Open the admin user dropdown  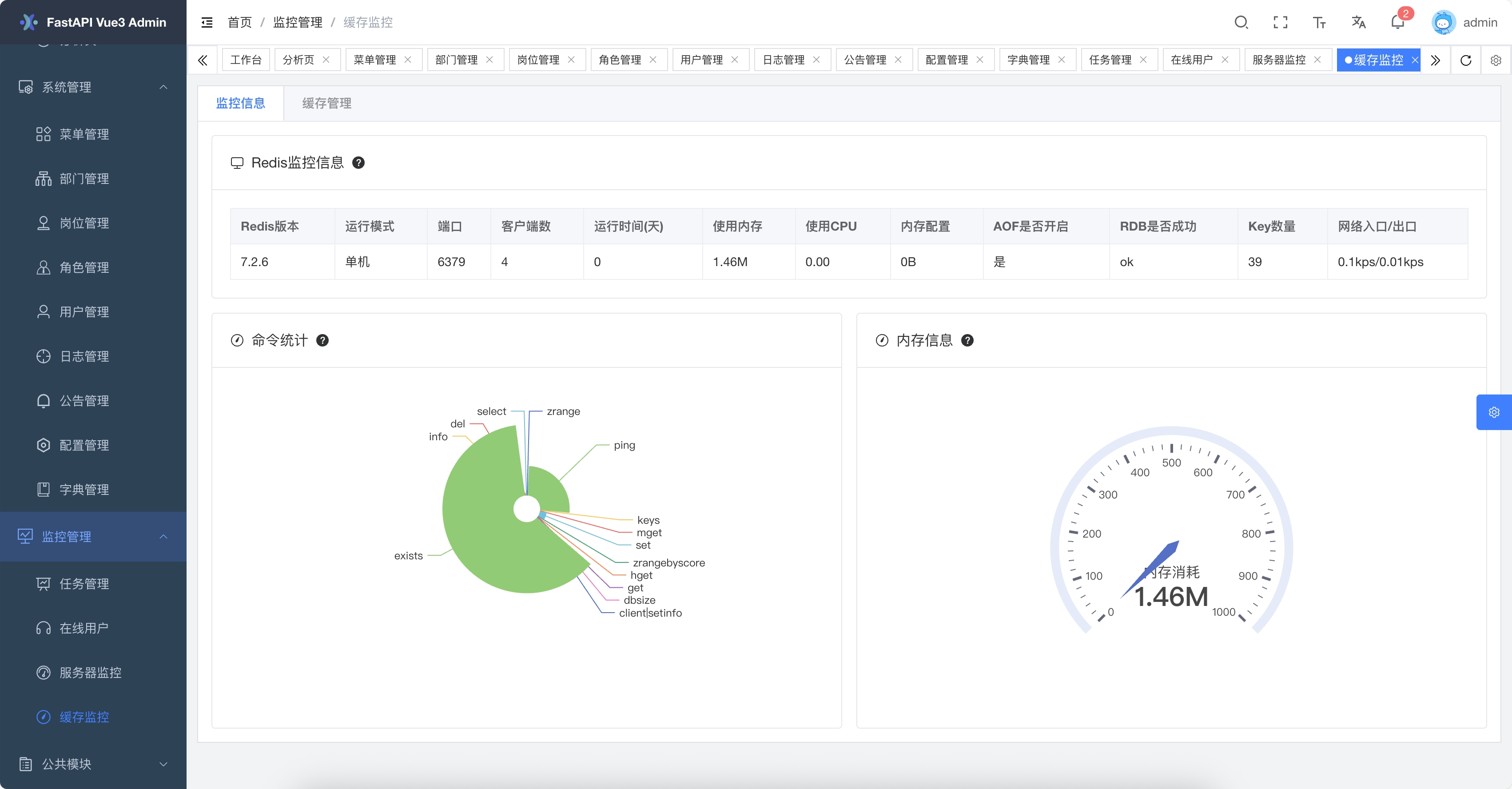[x=1465, y=22]
